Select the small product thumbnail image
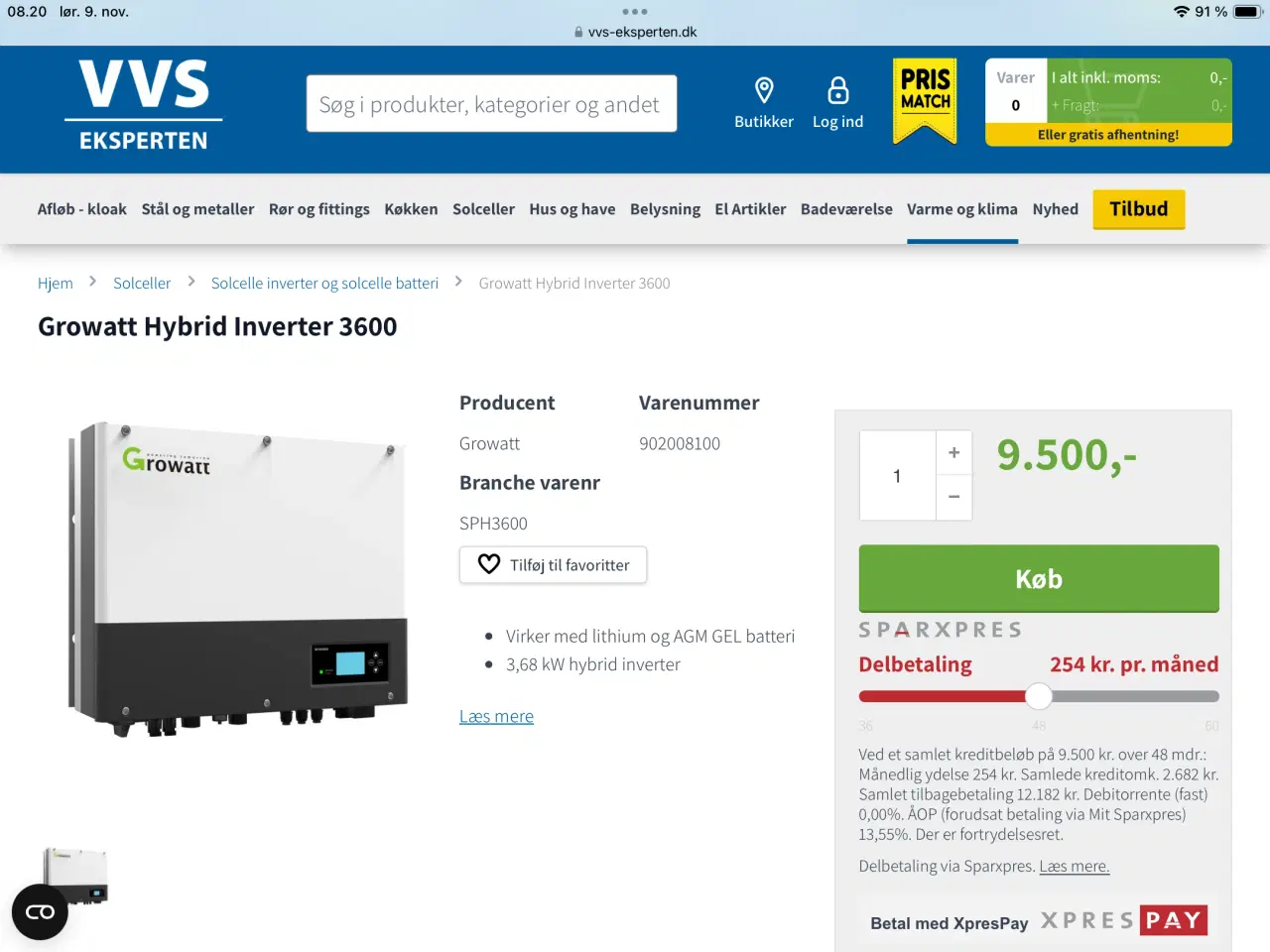1270x952 pixels. point(75,875)
